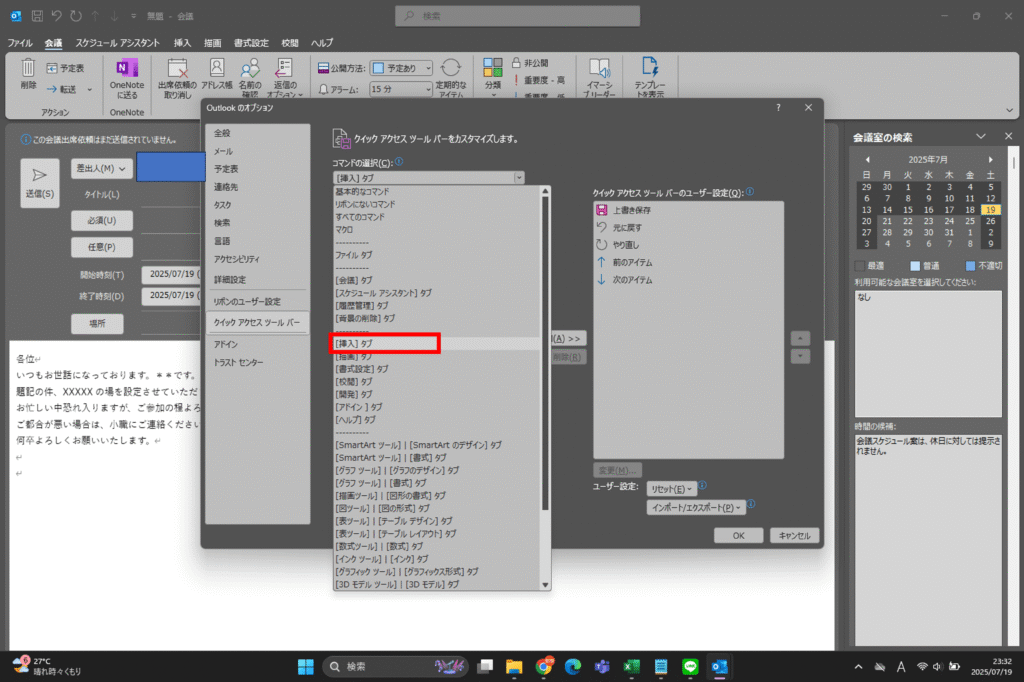Image resolution: width=1024 pixels, height=682 pixels.
Task: Click dropdown list scrollbar down arrow
Action: (x=545, y=585)
